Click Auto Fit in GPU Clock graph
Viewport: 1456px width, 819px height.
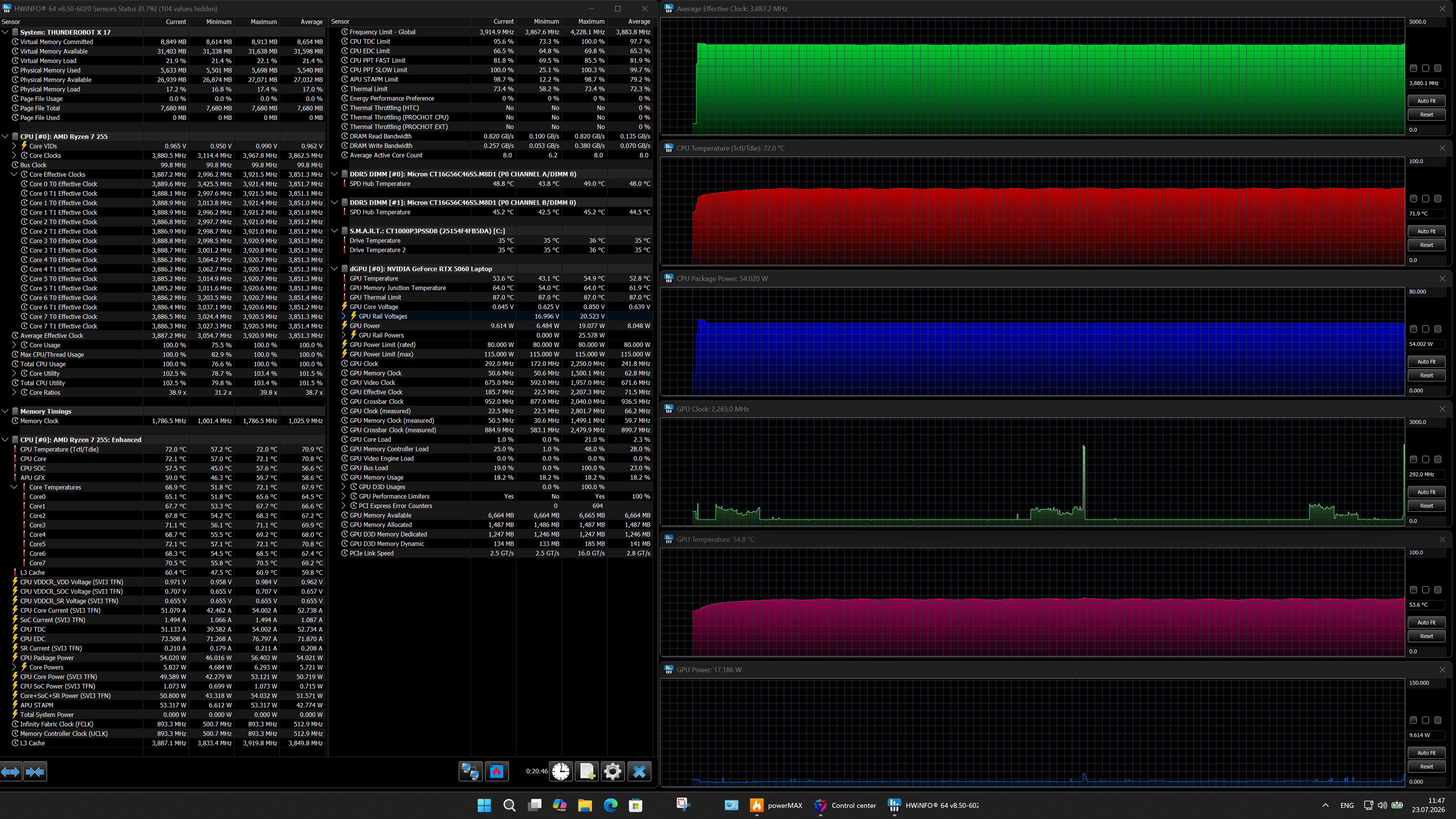[x=1426, y=492]
